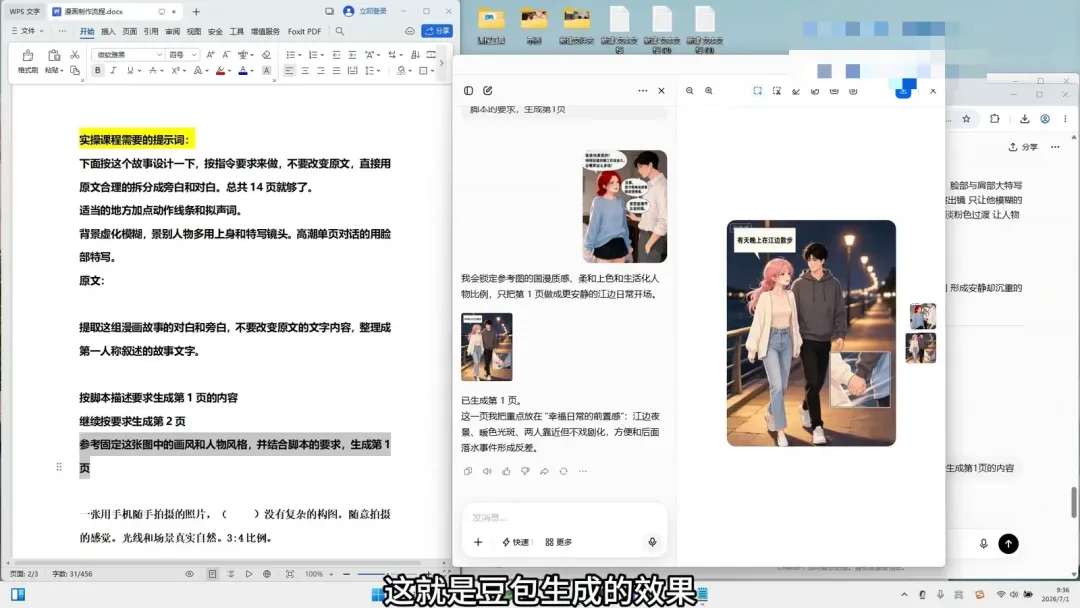Click the Cut scissors icon

click(x=74, y=54)
